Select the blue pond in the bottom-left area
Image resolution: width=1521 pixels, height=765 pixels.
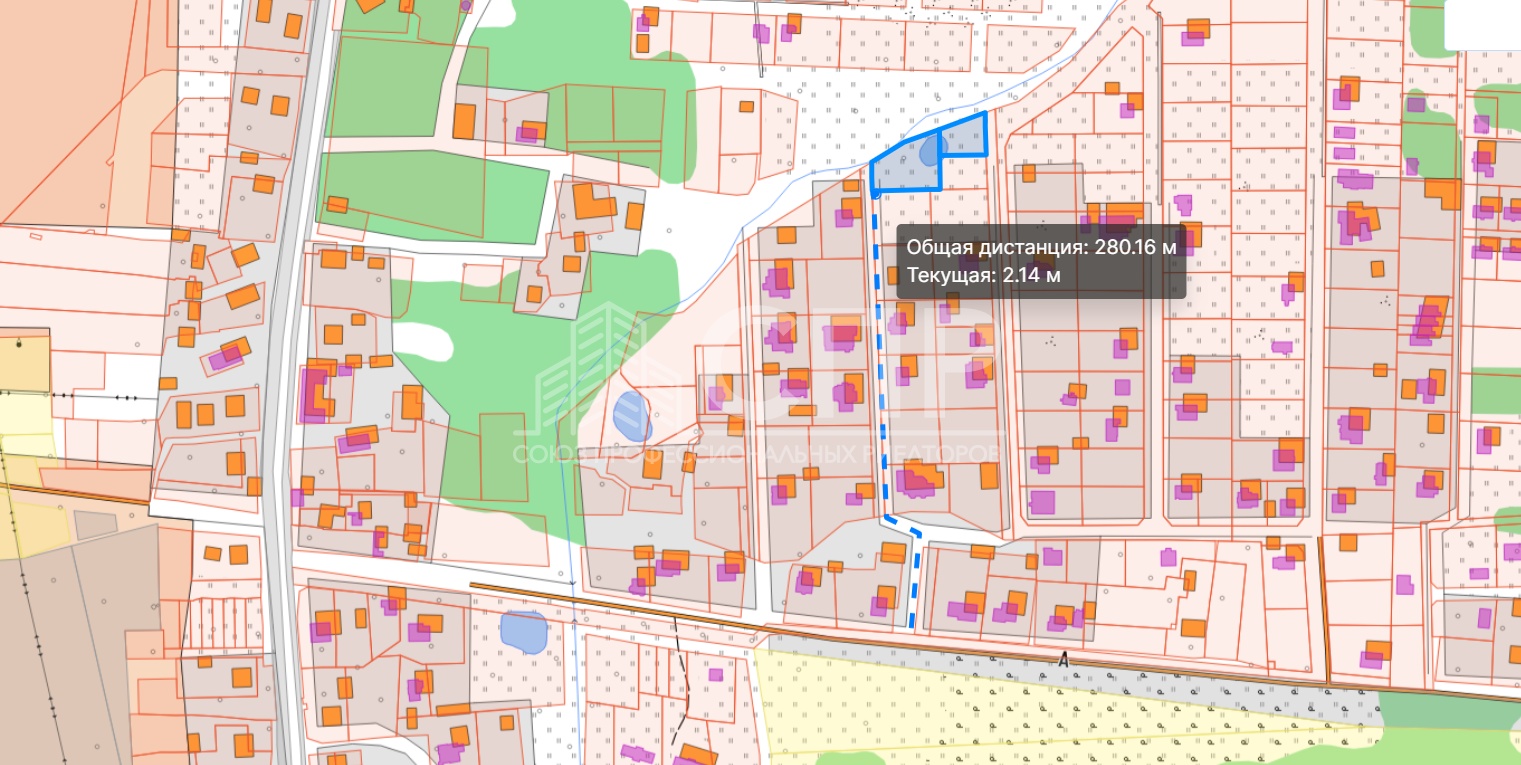pyautogui.click(x=522, y=632)
